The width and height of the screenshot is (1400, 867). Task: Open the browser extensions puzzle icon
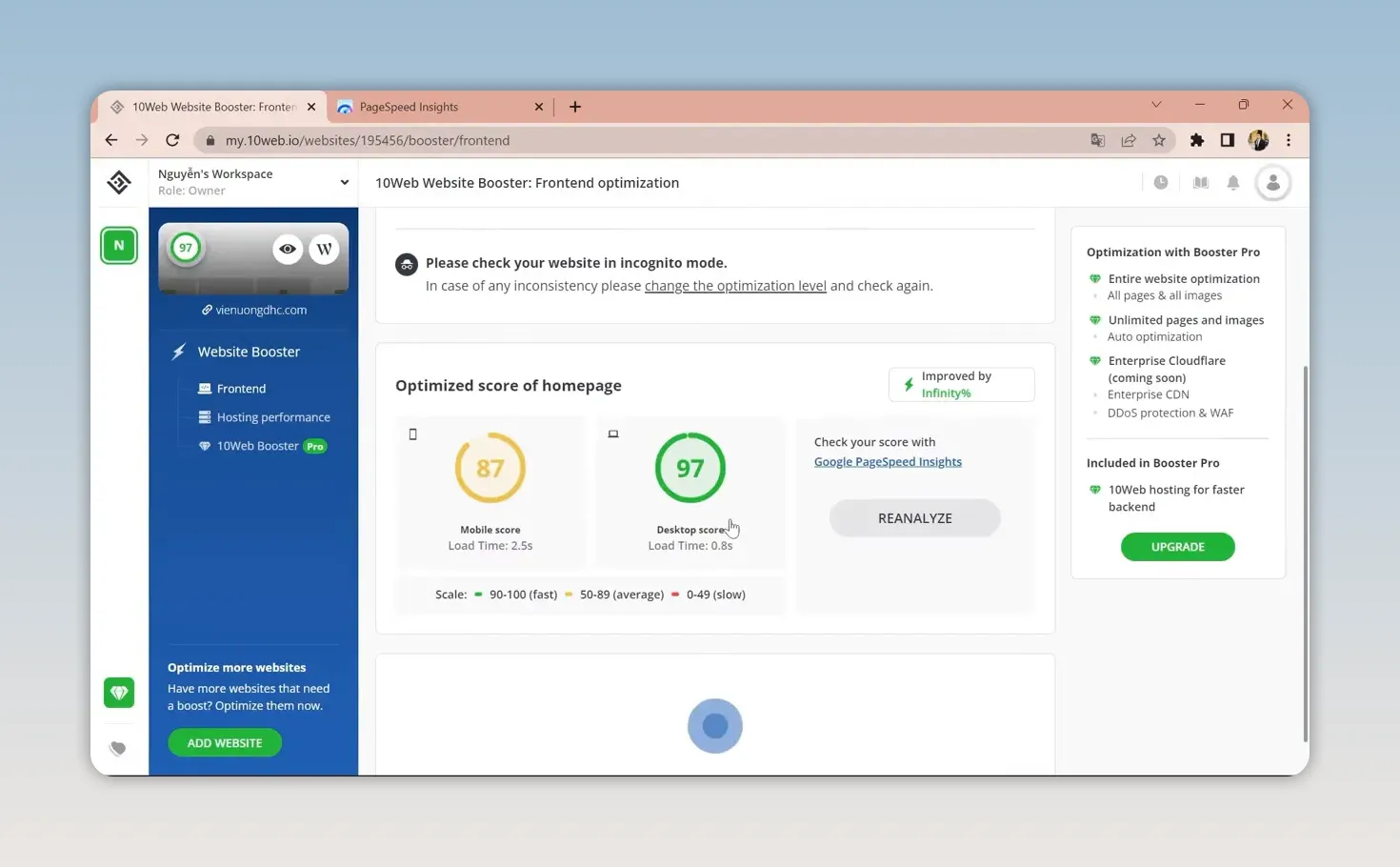1197,140
